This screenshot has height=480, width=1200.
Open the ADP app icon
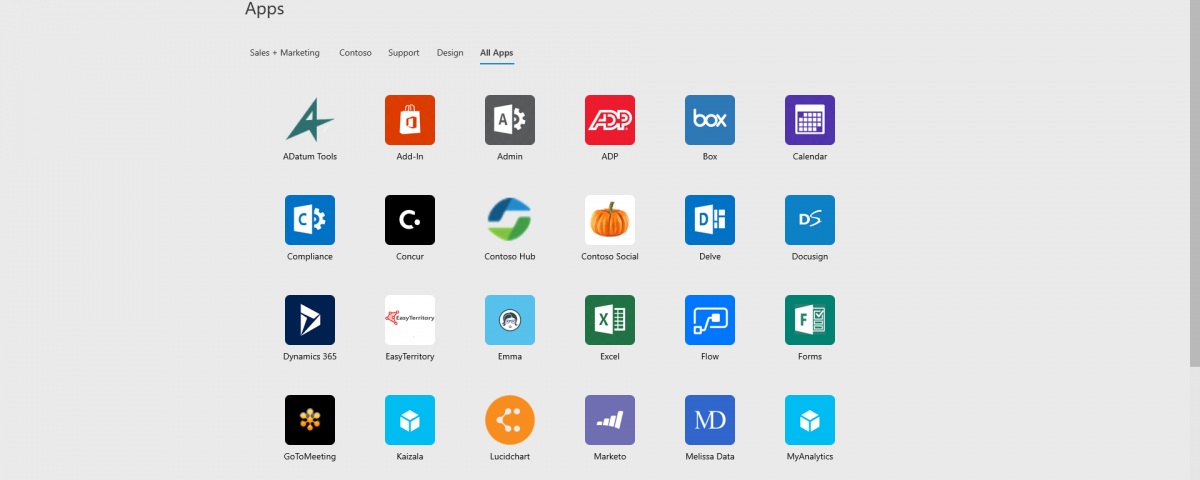(610, 120)
